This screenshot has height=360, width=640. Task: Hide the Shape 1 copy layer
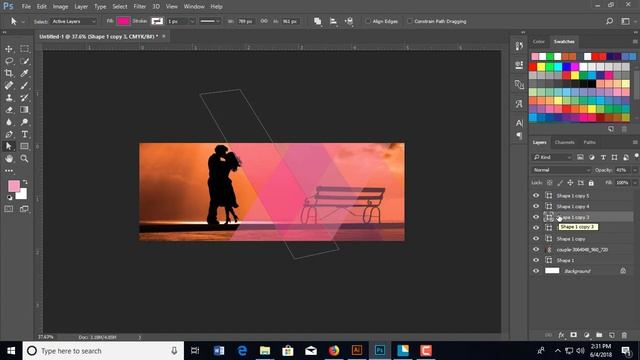coord(536,239)
